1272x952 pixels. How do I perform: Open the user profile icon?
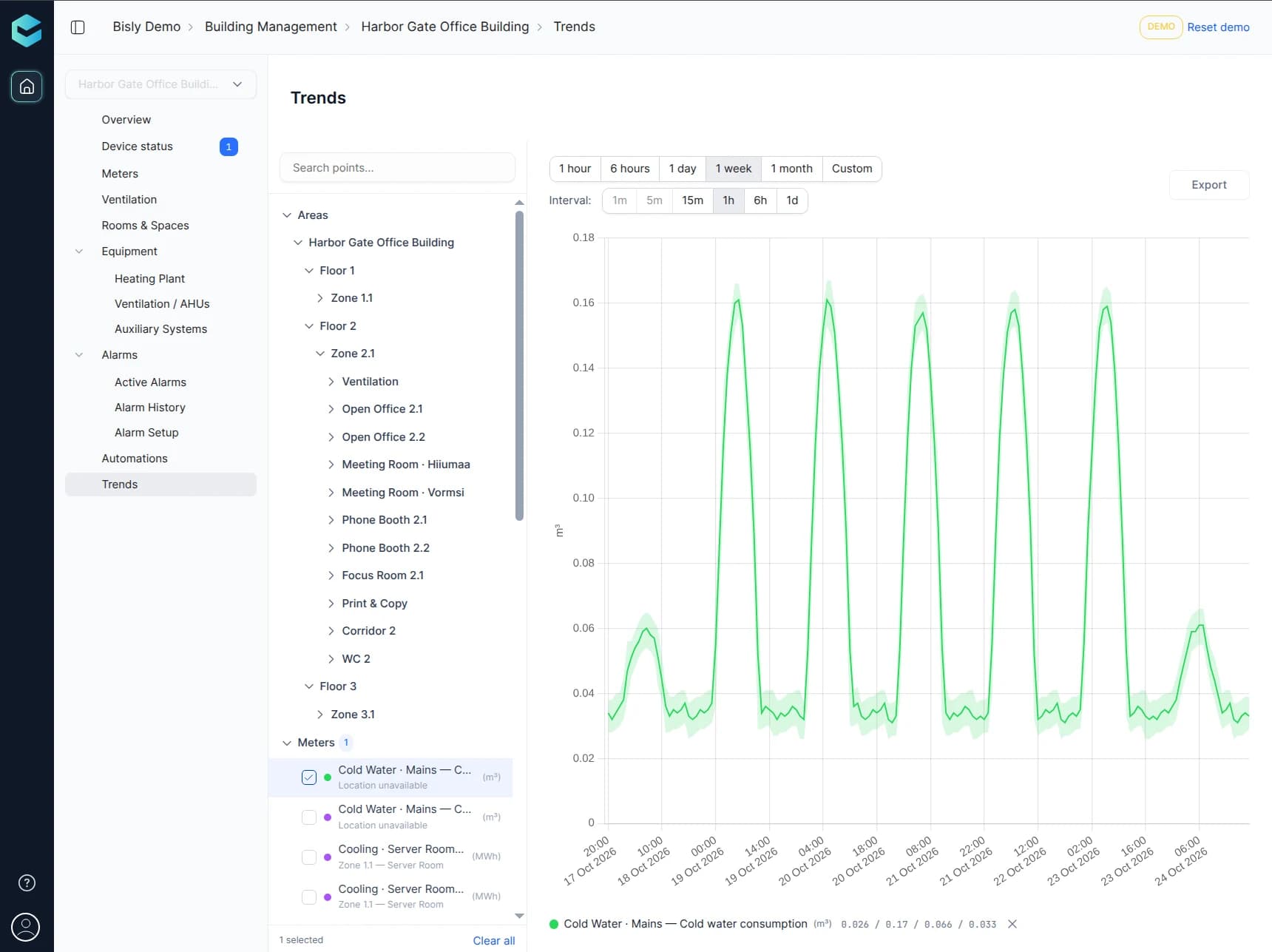coord(26,927)
